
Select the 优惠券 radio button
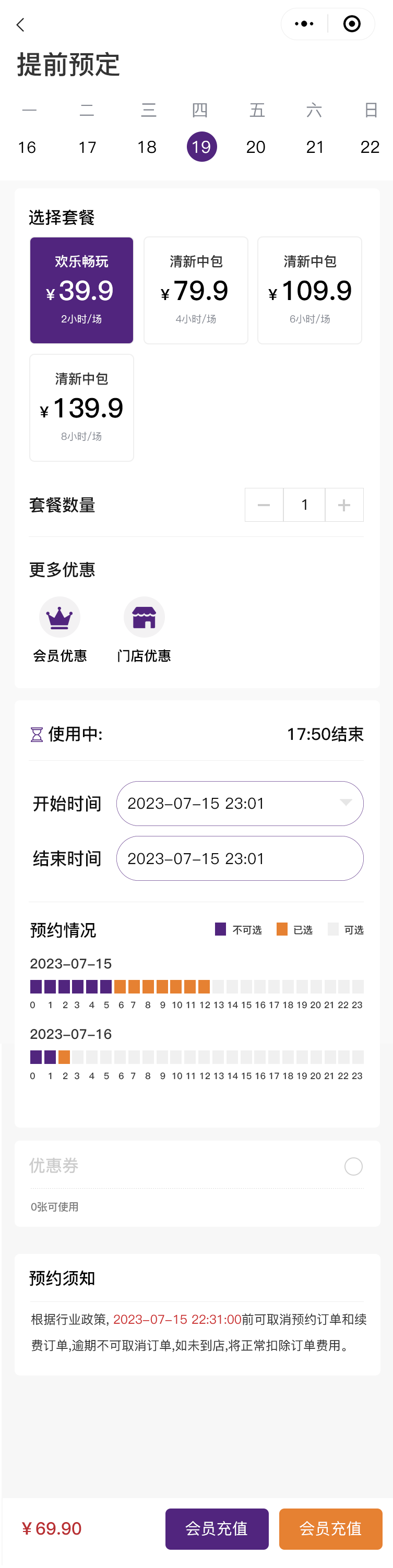(353, 1166)
